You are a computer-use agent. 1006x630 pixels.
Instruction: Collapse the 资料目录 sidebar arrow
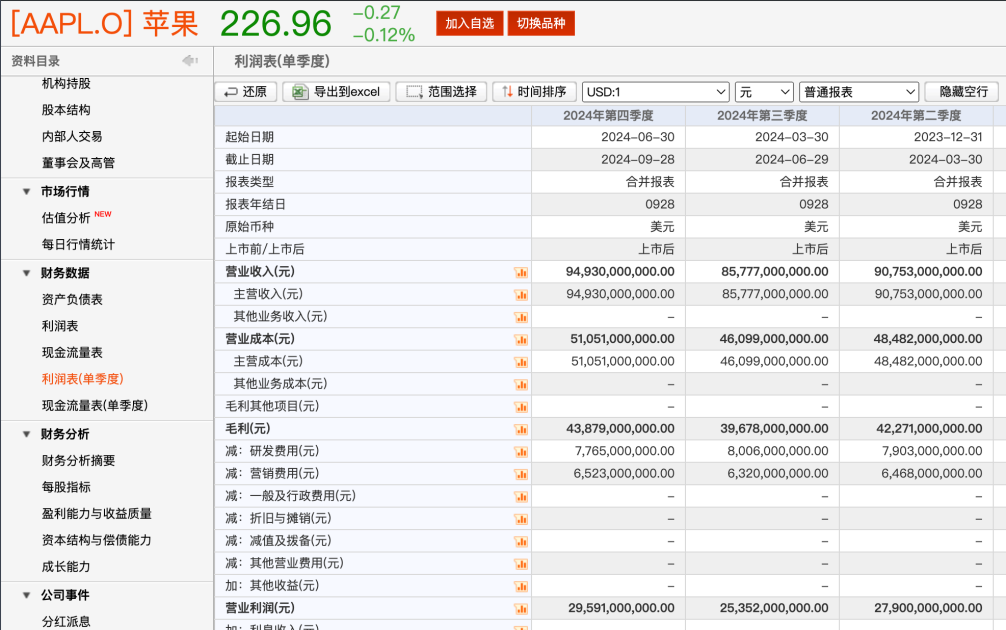[190, 61]
